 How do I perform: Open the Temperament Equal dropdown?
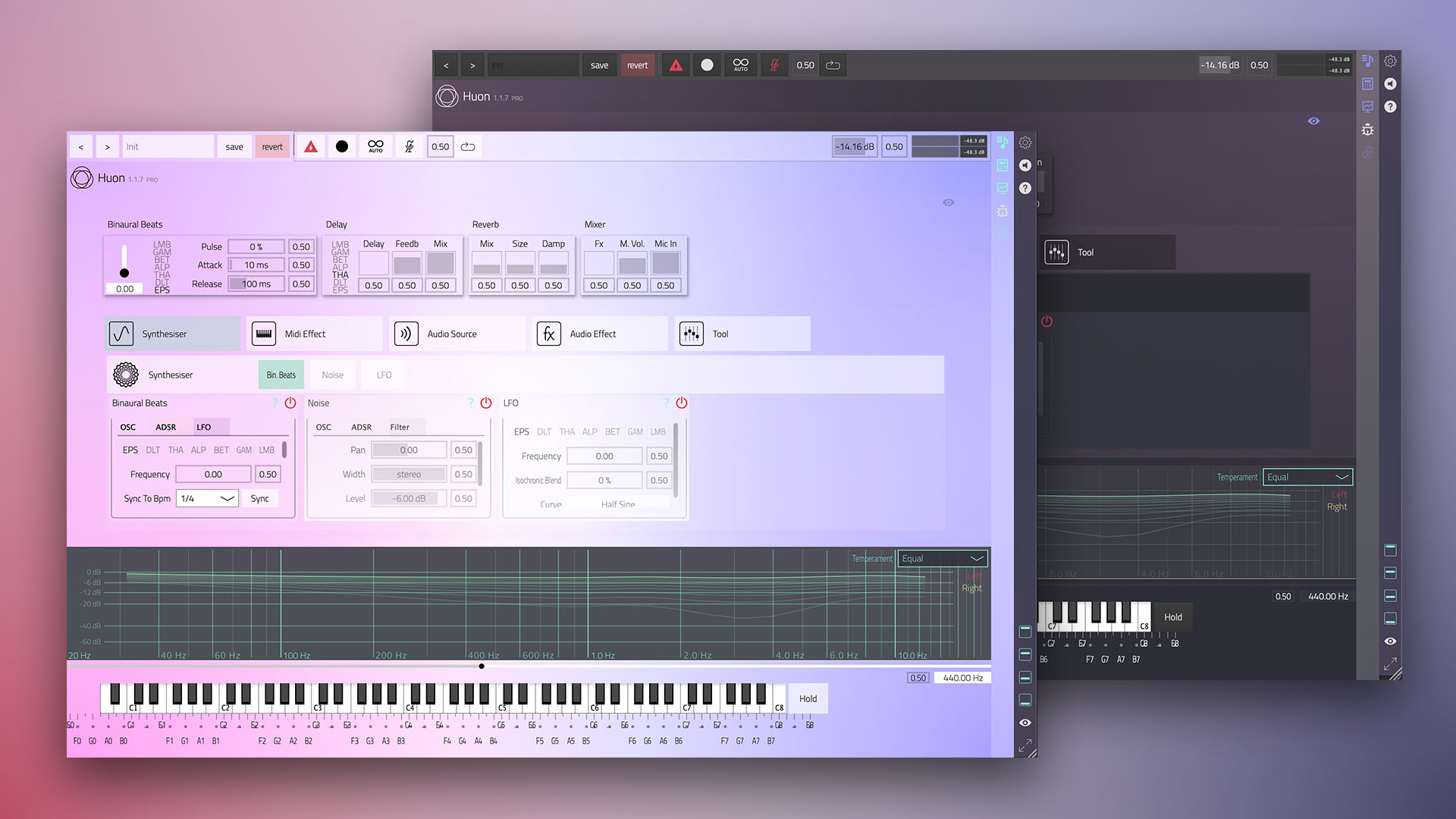(x=942, y=559)
